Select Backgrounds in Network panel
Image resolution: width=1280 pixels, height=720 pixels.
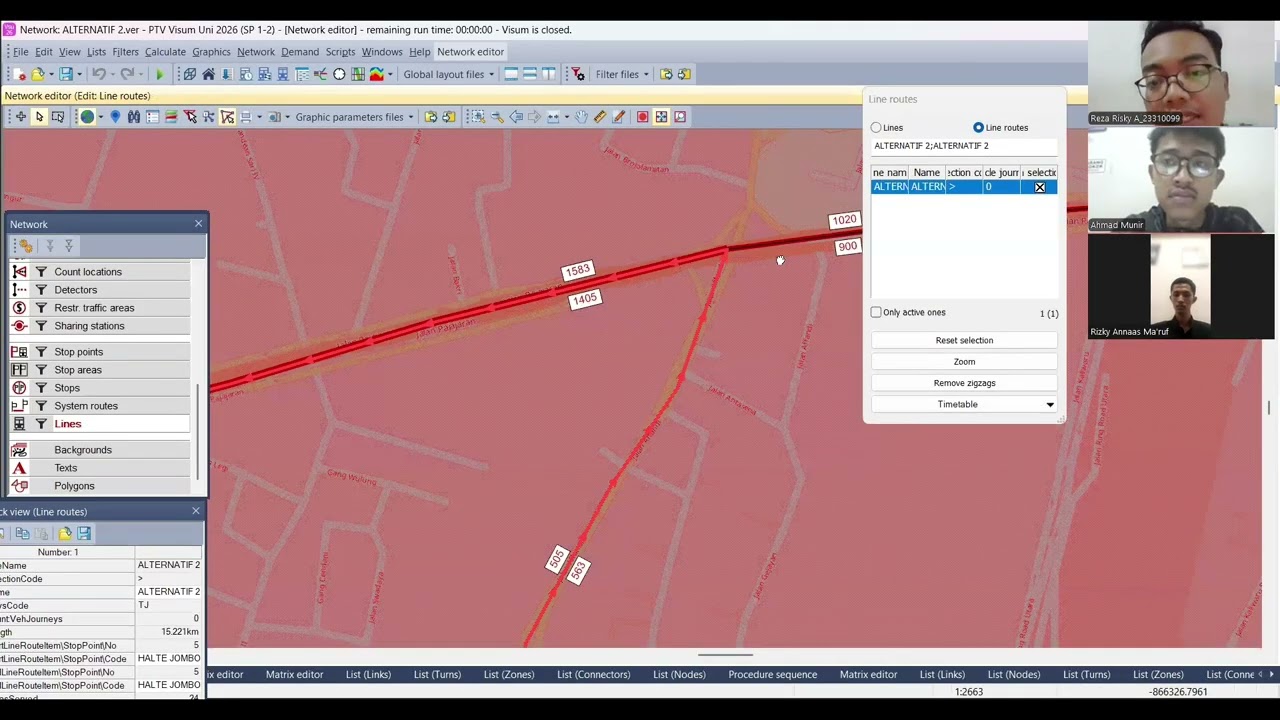[83, 450]
